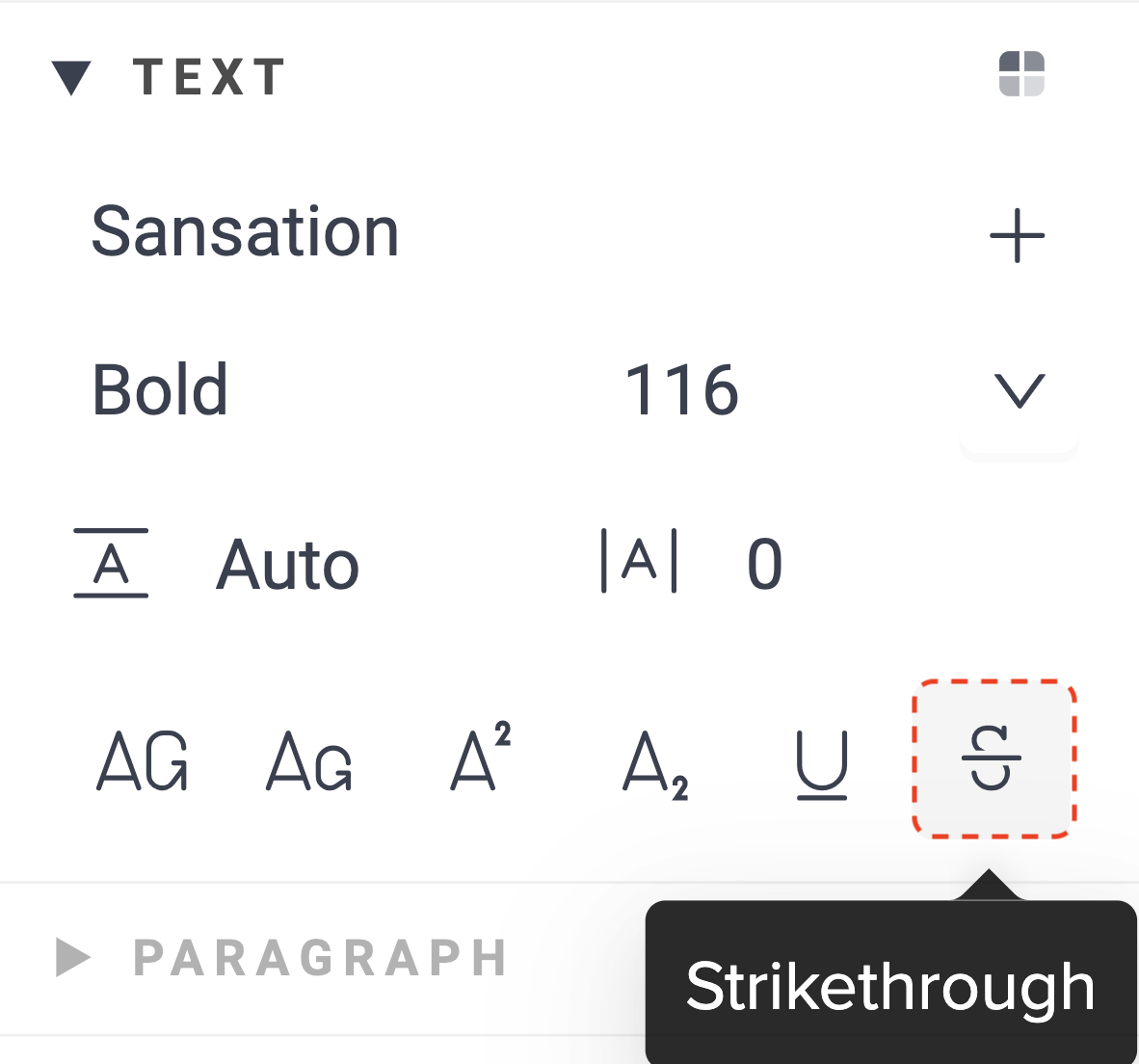
Task: Click the line height icon
Action: 111,564
